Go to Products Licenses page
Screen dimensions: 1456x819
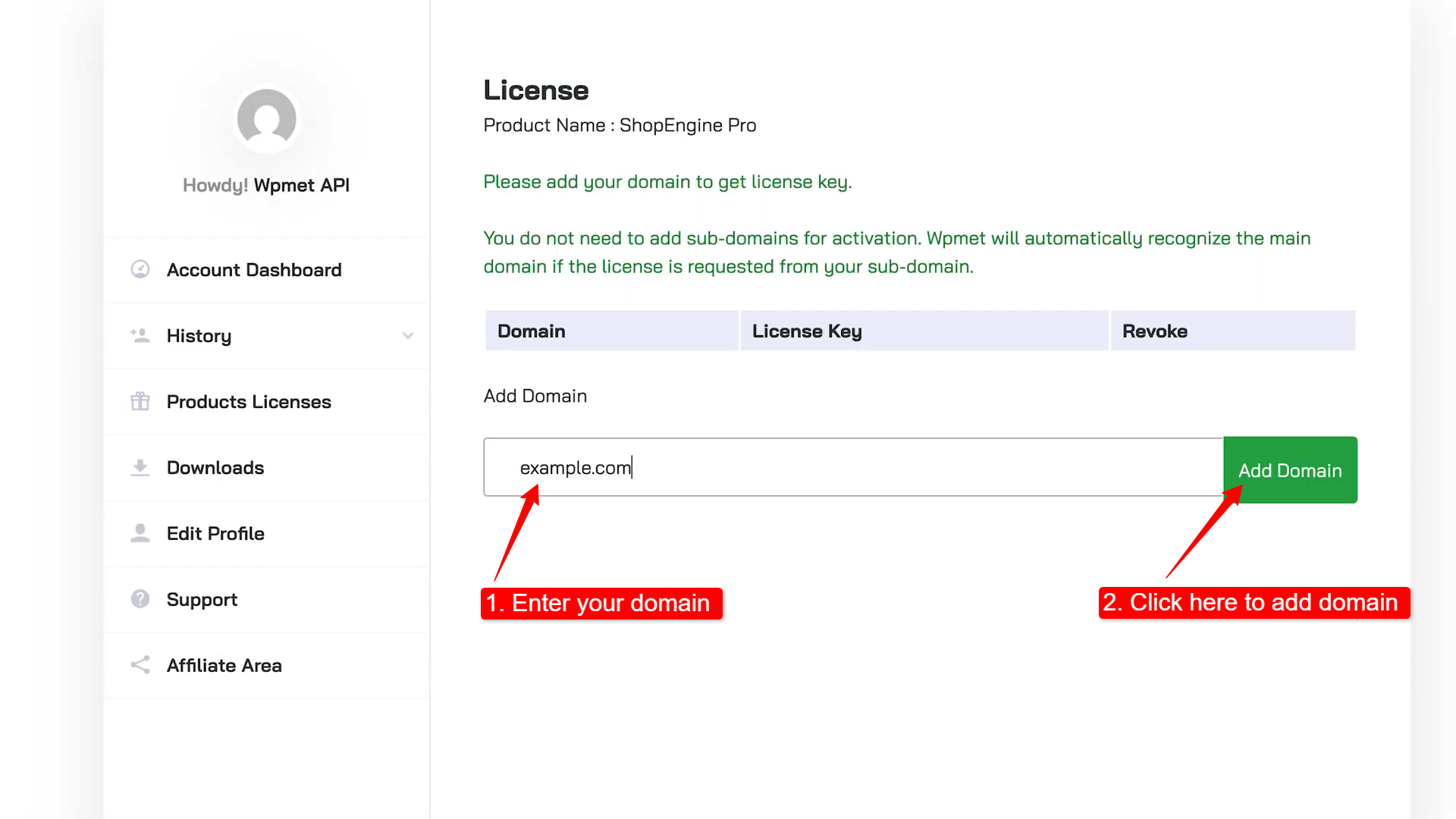(266, 402)
